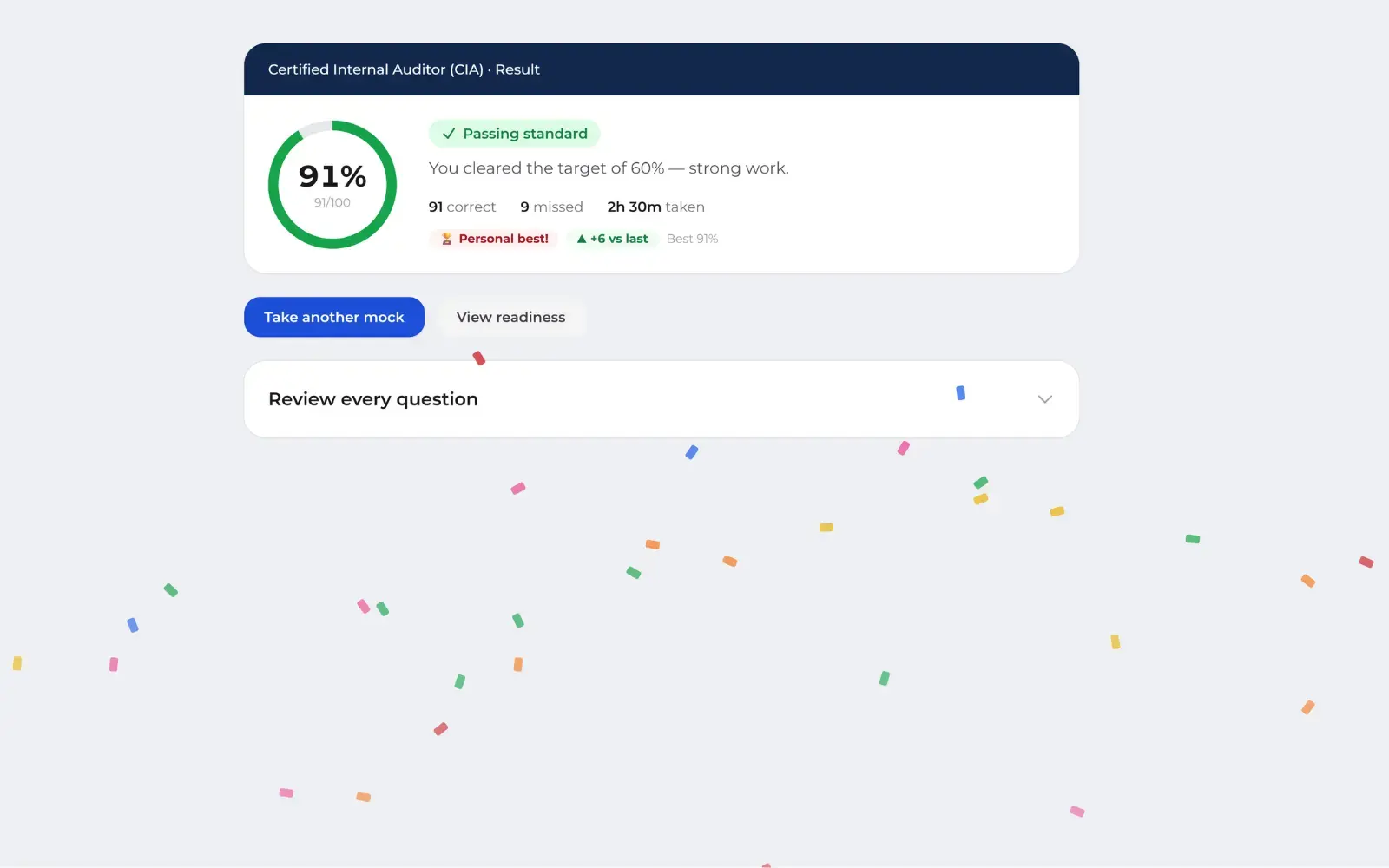Click the +6 vs last badge
This screenshot has height=868, width=1389.
pyautogui.click(x=613, y=239)
